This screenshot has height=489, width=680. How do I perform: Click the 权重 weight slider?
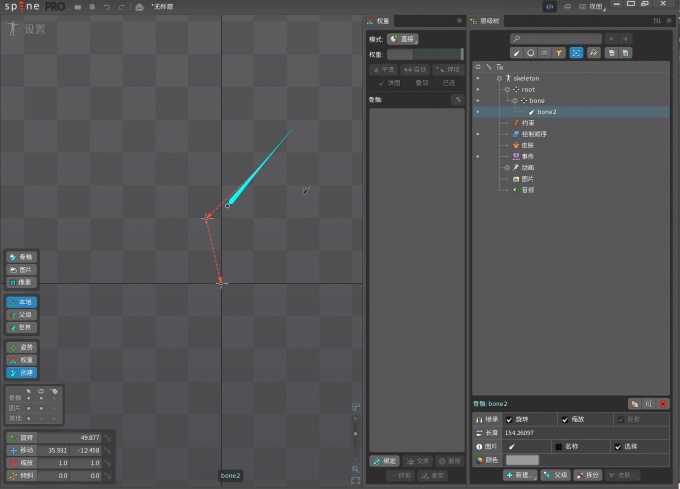(425, 54)
